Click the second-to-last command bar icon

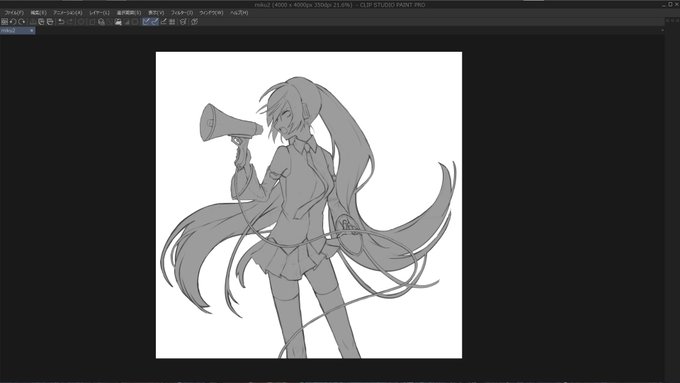[183, 21]
